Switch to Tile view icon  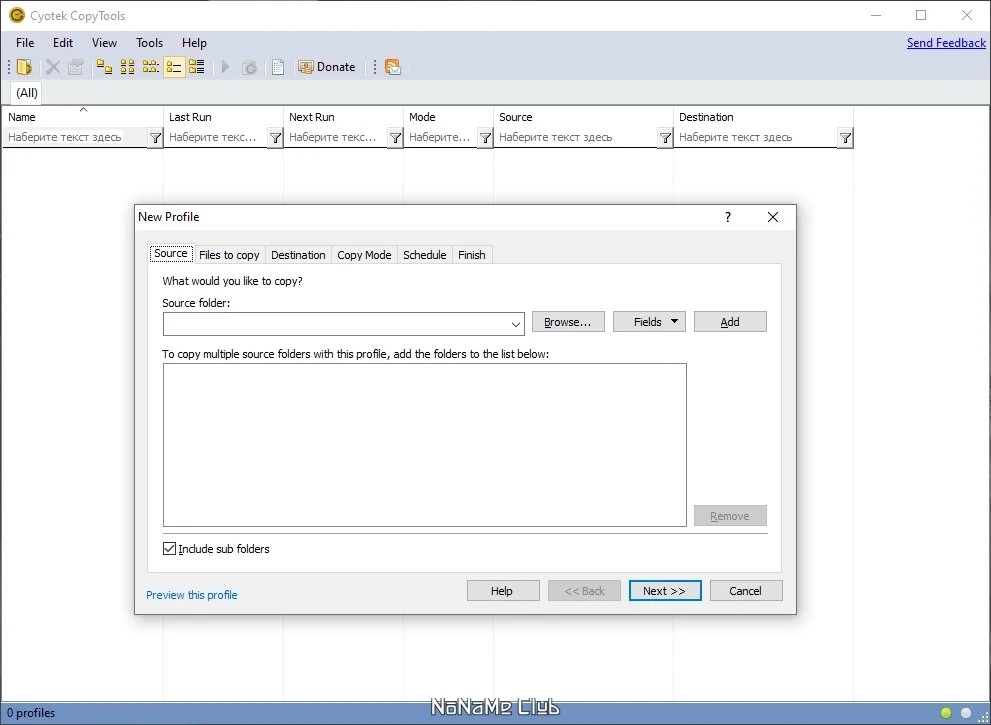(150, 67)
